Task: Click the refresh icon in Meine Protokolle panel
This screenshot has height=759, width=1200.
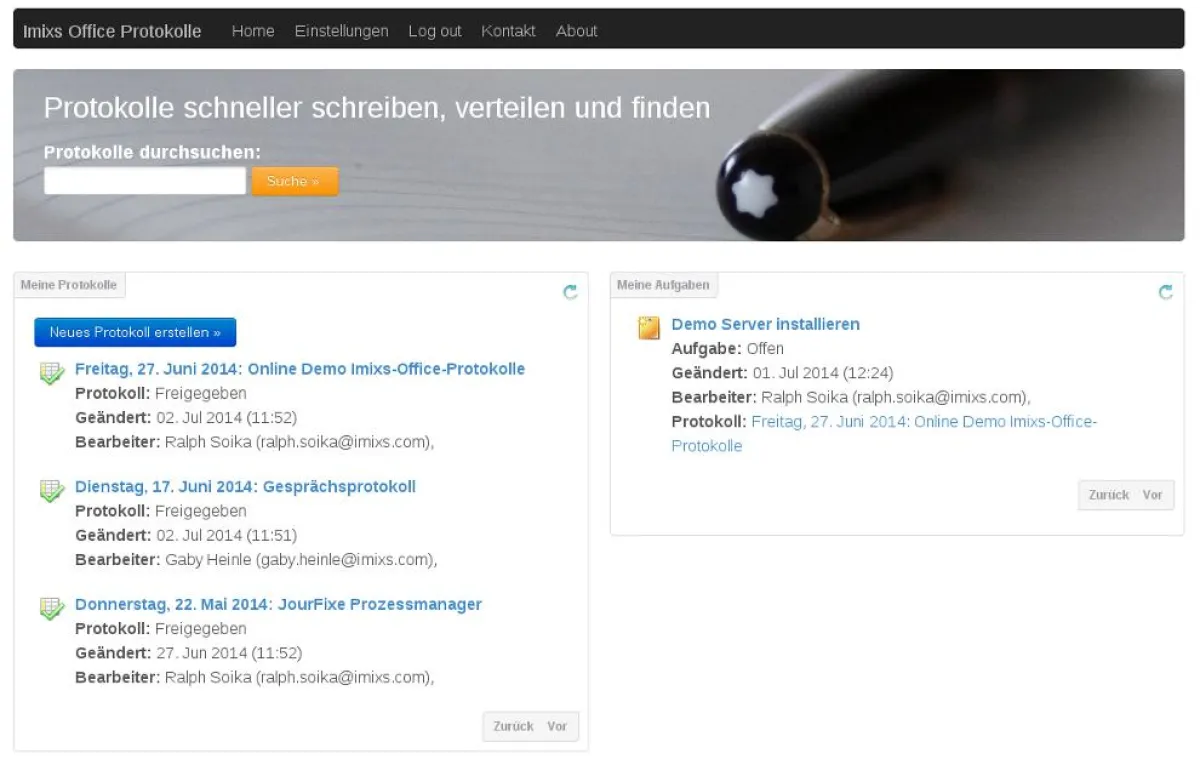Action: [x=570, y=292]
